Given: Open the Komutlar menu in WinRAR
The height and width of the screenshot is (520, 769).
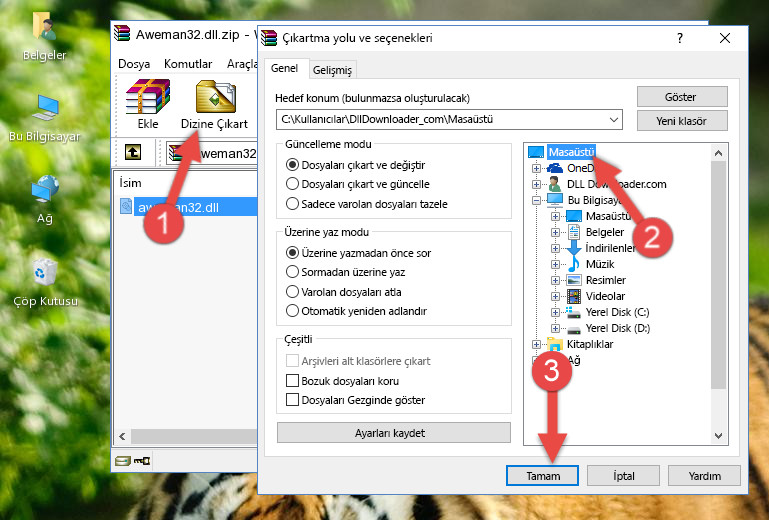Looking at the screenshot, I should 188,64.
